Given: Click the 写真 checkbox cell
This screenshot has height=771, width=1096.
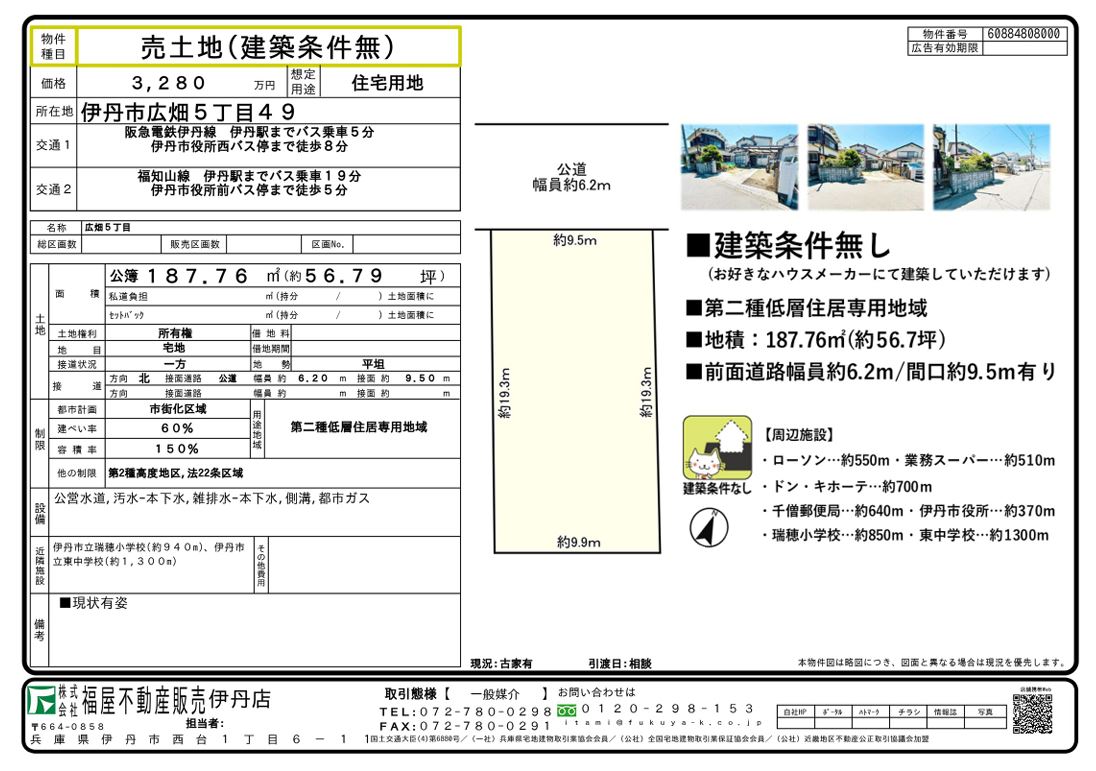Looking at the screenshot, I should click(985, 712).
